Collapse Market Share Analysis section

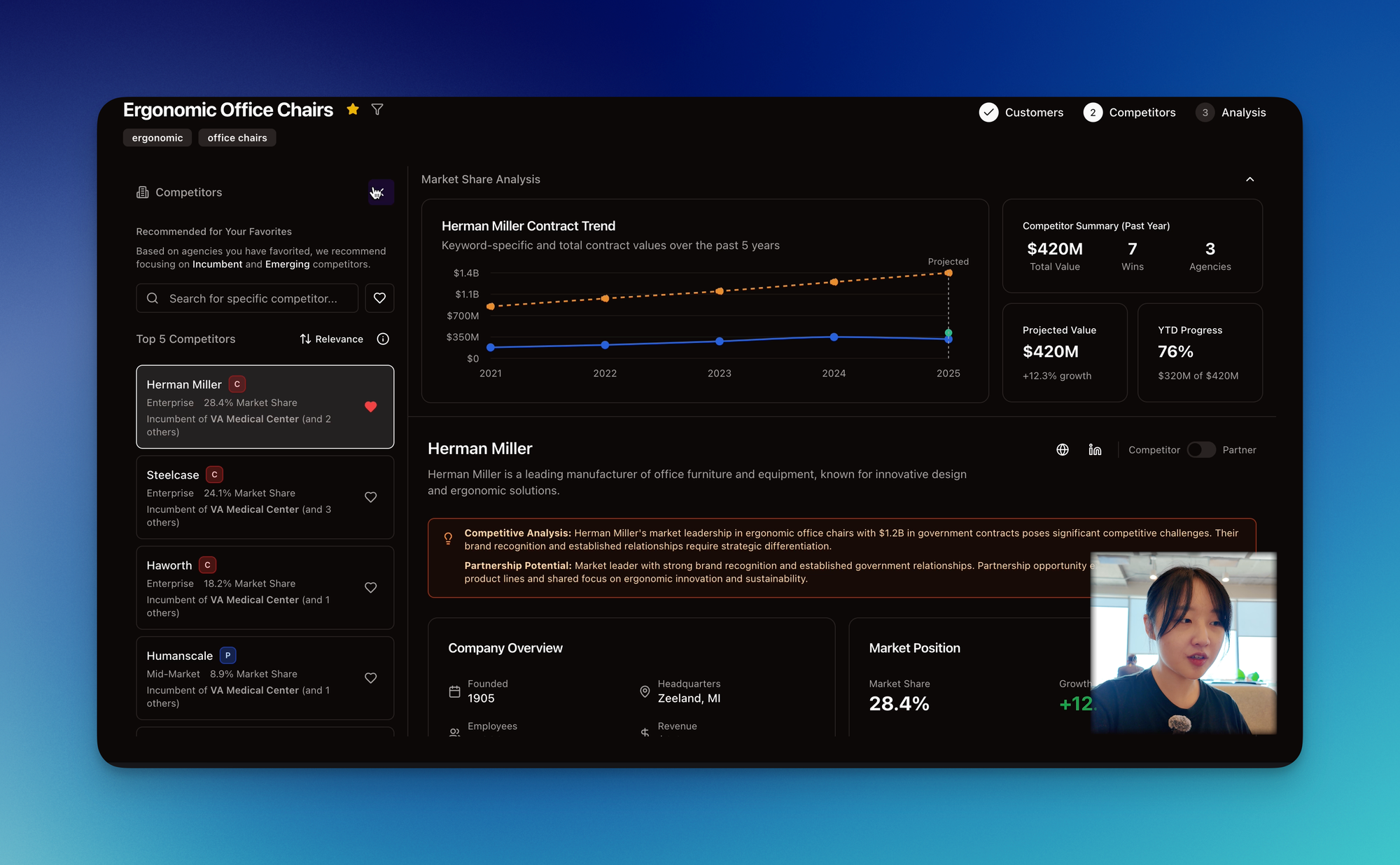[1249, 180]
